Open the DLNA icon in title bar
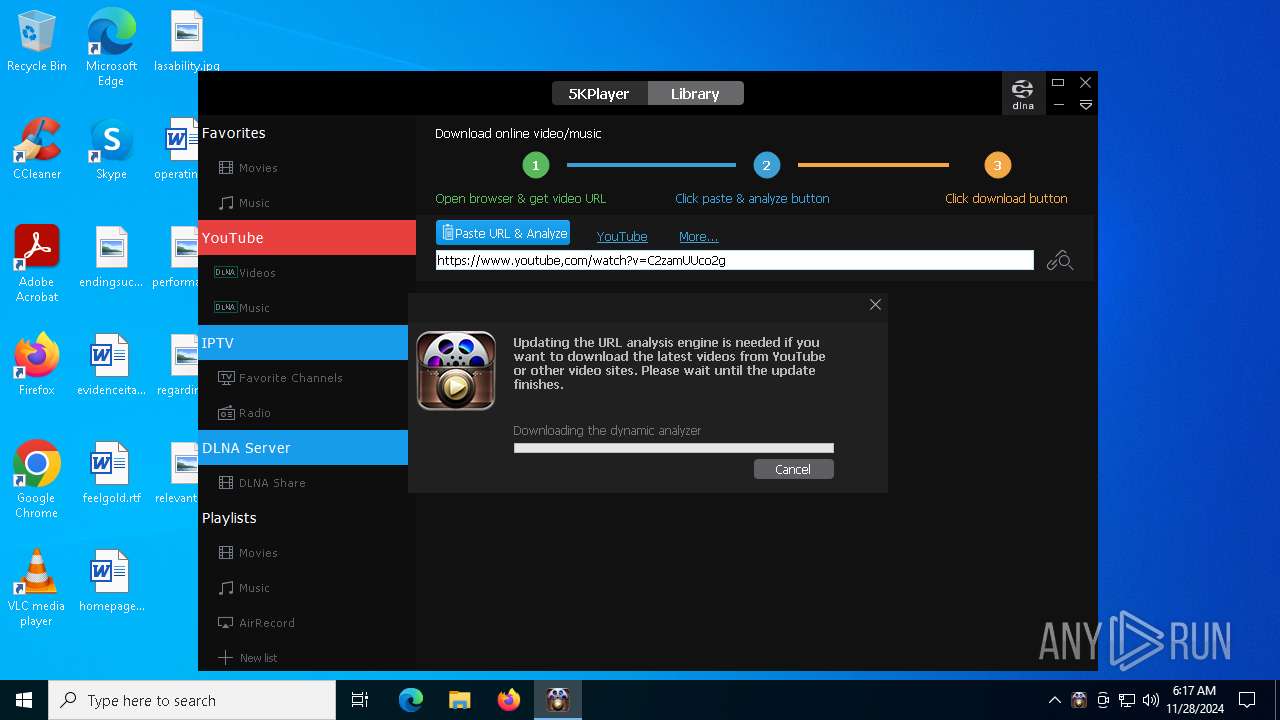This screenshot has width=1280, height=720. tap(1022, 94)
